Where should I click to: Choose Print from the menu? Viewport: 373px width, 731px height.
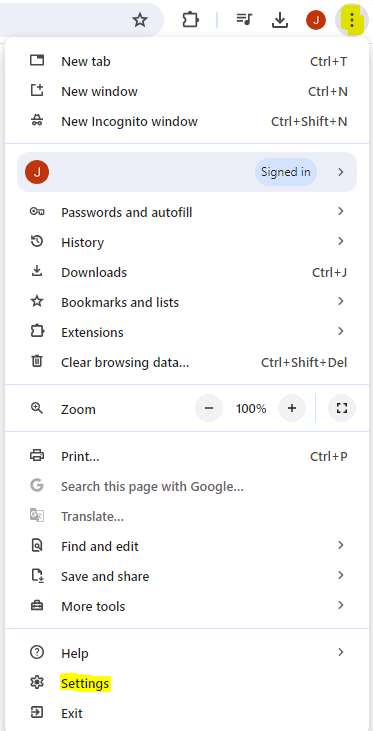tap(186, 456)
